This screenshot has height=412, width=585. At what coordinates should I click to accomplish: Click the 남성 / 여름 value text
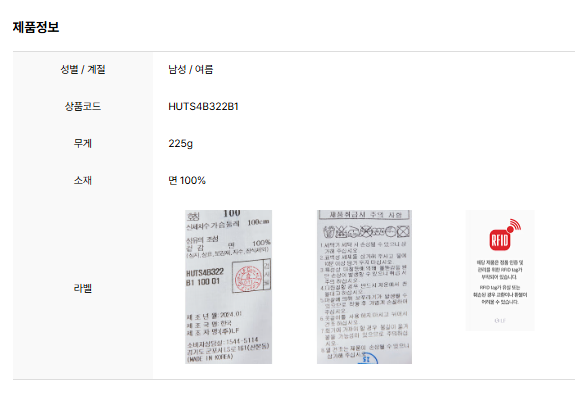point(191,69)
